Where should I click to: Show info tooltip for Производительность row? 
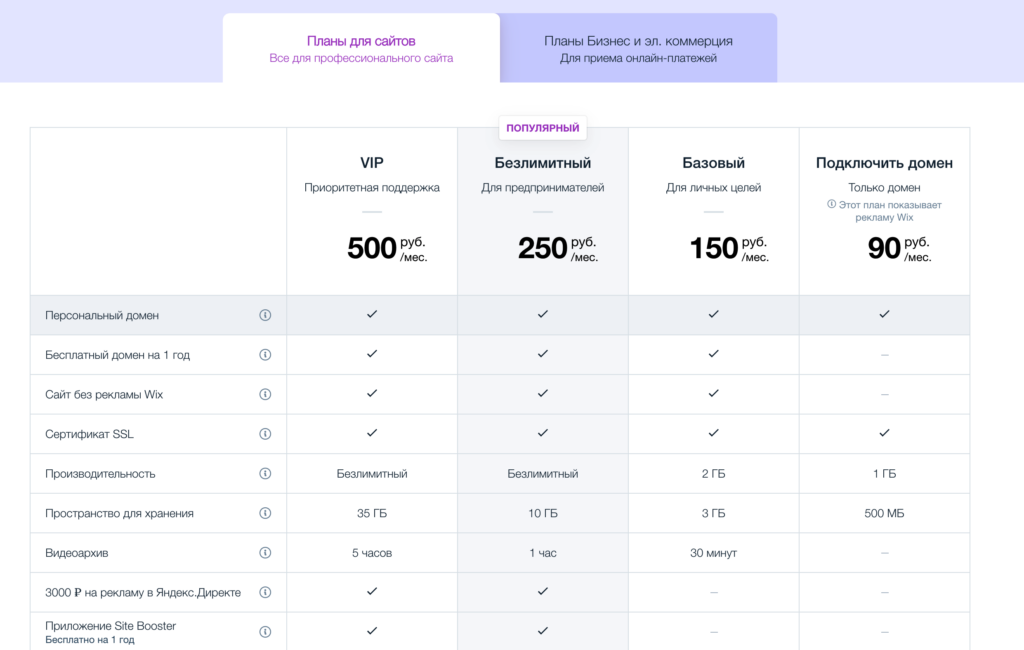coord(265,473)
